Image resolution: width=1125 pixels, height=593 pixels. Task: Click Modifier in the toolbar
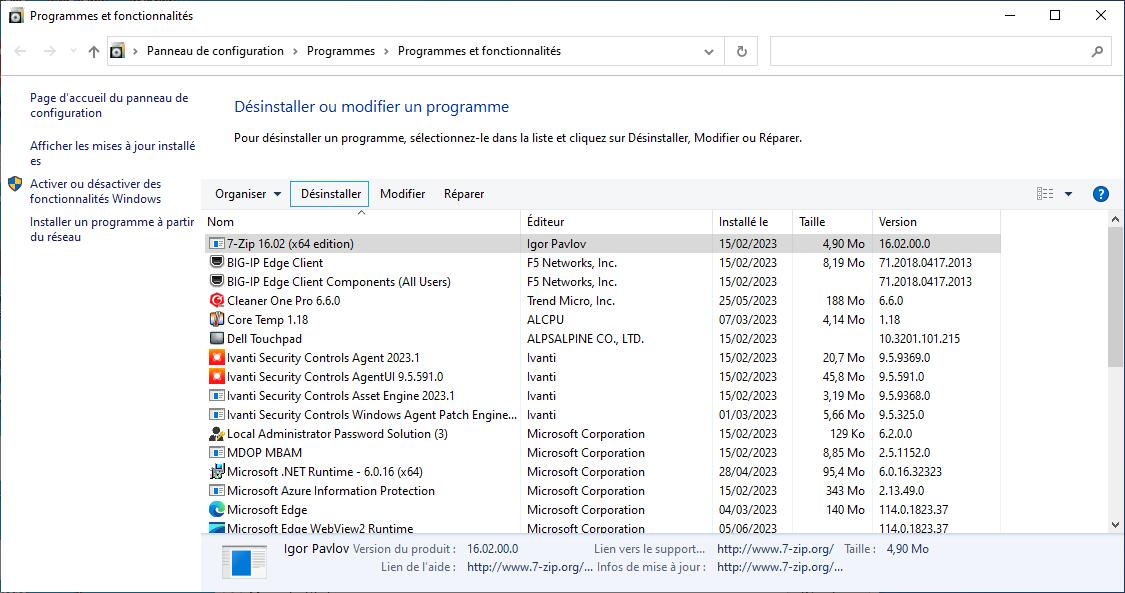(402, 194)
